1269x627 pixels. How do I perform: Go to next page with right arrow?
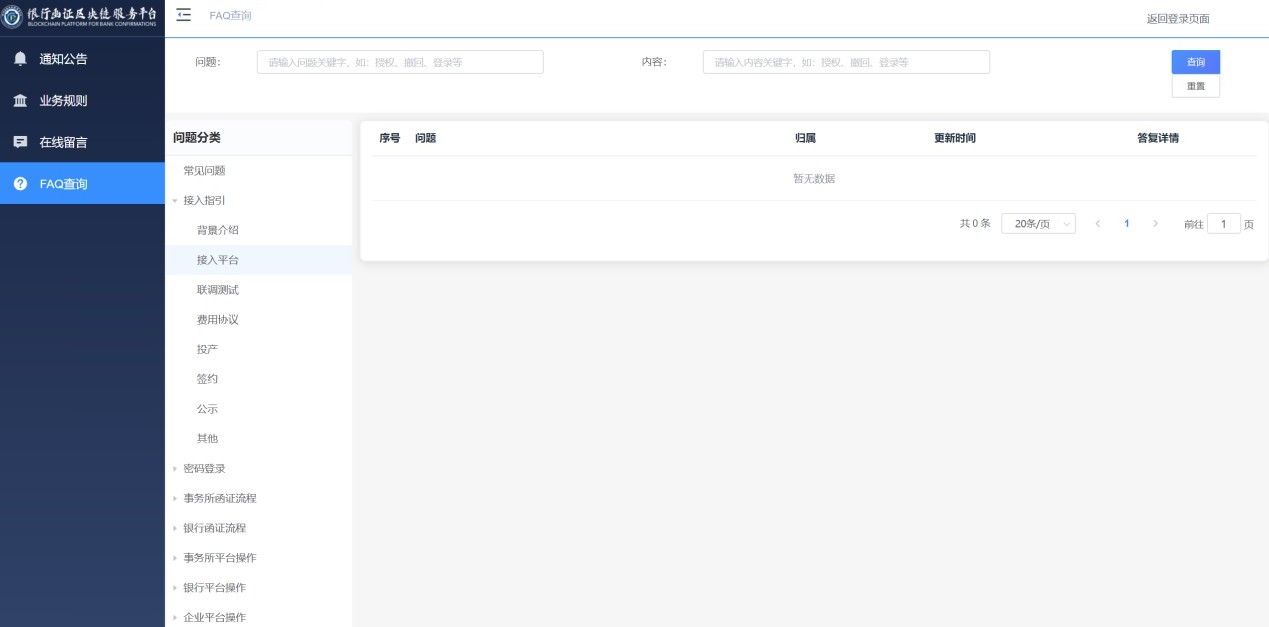point(1156,224)
